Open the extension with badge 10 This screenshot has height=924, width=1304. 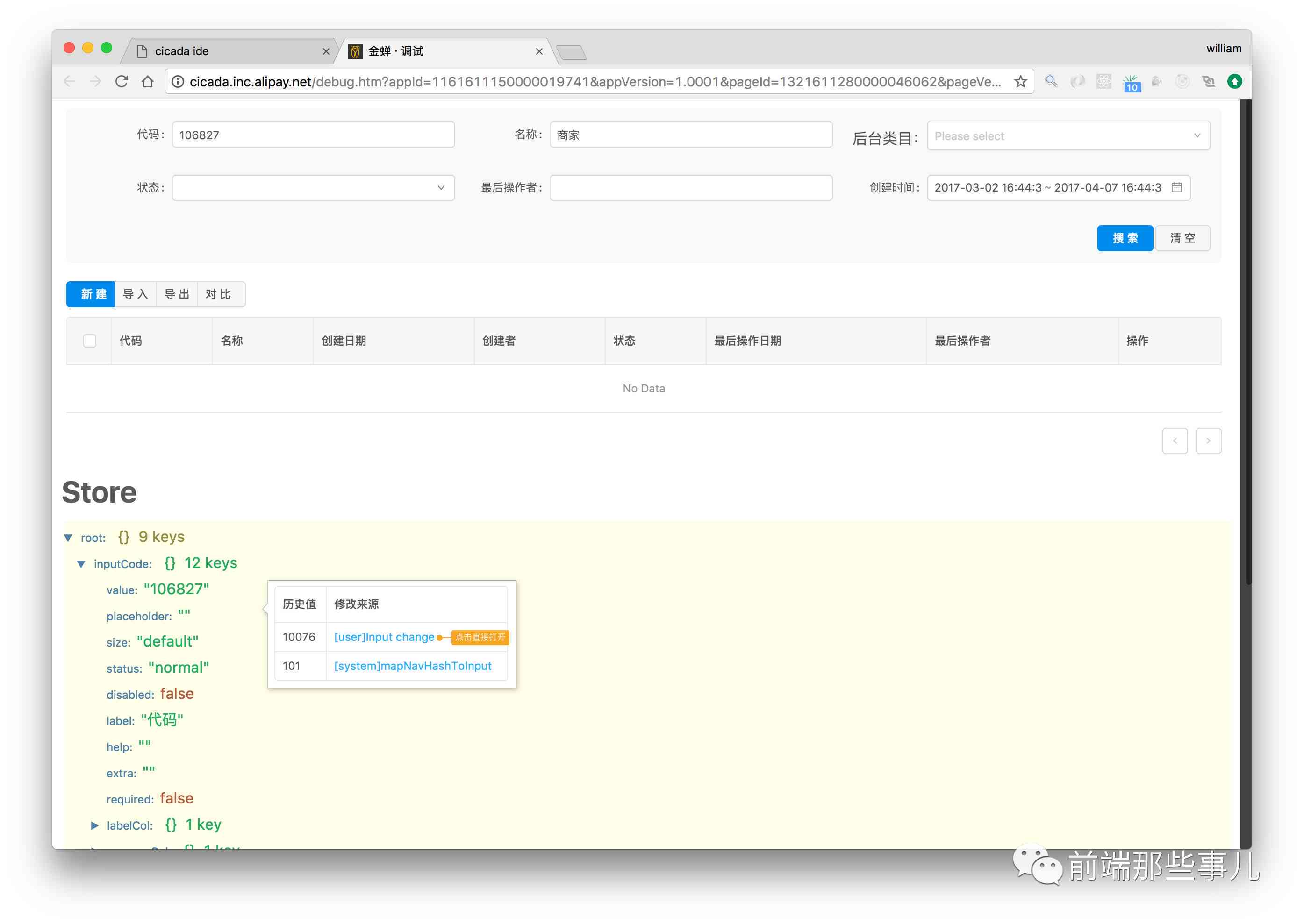(1131, 83)
